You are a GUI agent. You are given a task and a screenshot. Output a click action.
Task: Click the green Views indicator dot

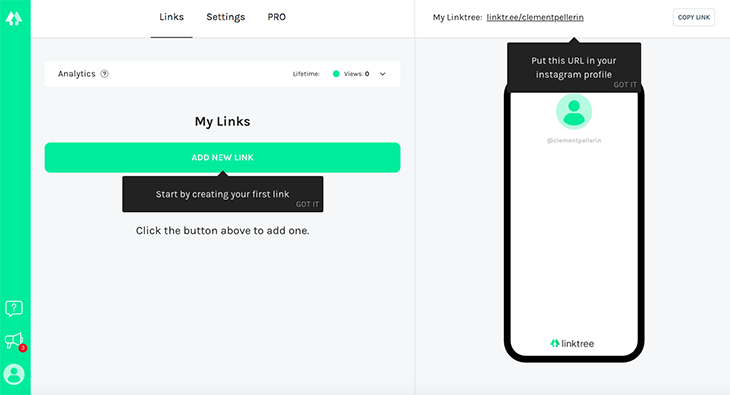tap(336, 74)
